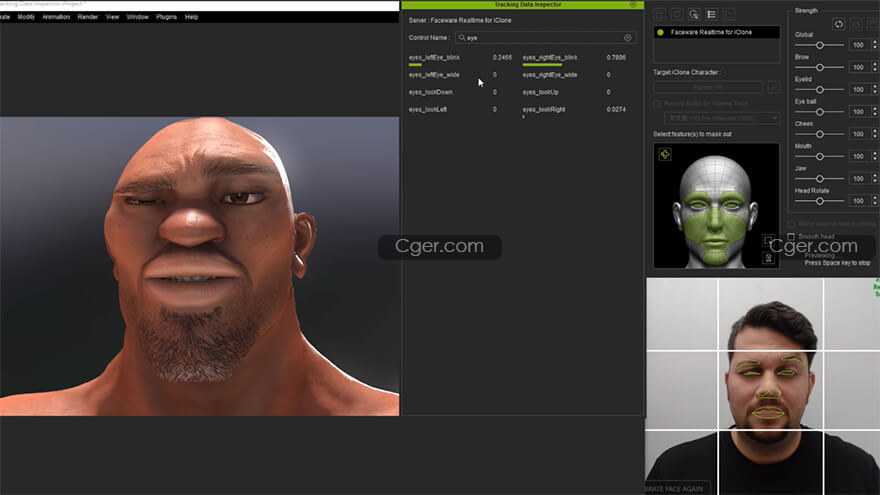The image size is (880, 495).
Task: Click the magnifier icon in the Control Name field
Action: point(462,38)
